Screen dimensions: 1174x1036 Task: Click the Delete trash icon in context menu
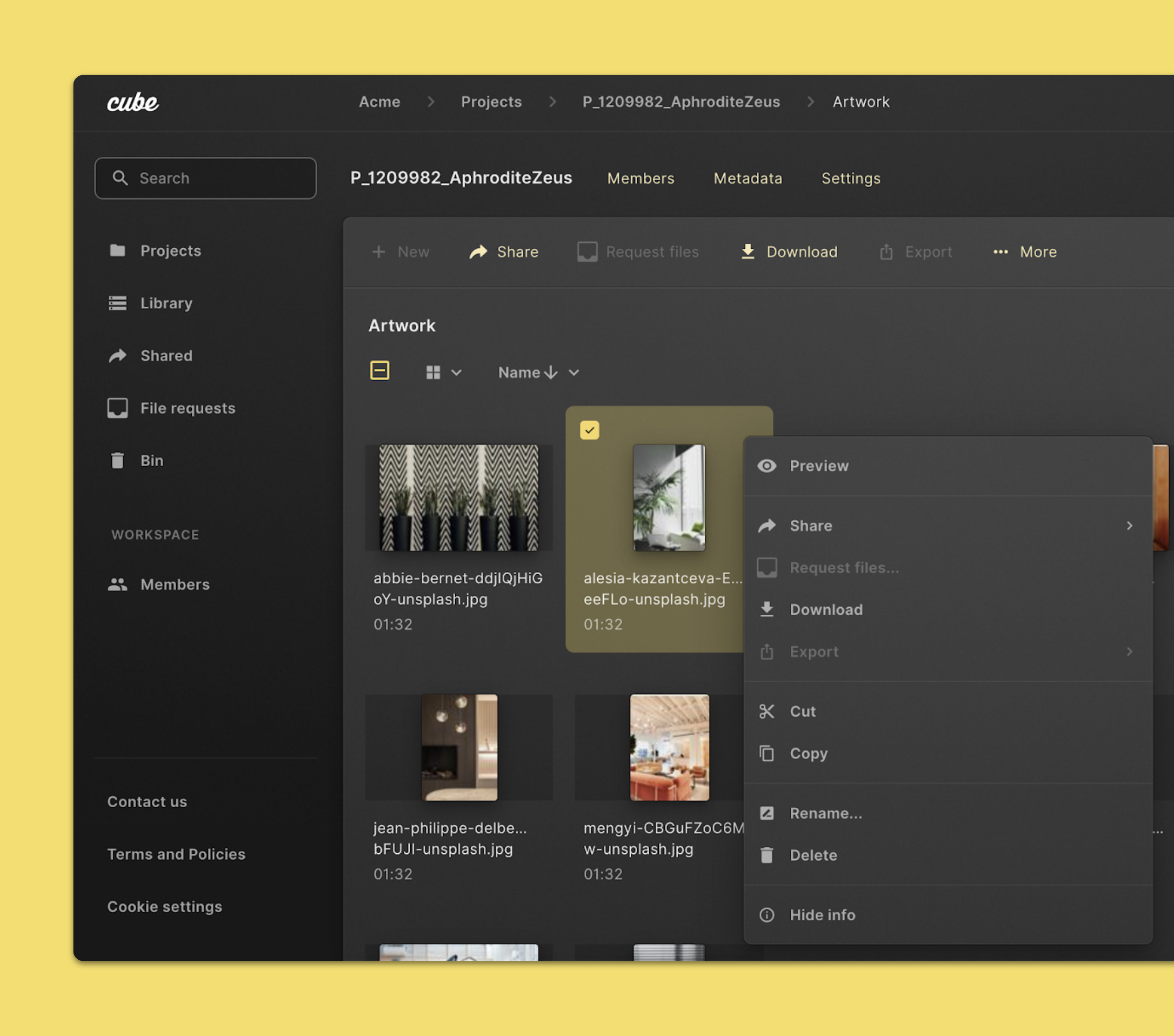[x=766, y=855]
